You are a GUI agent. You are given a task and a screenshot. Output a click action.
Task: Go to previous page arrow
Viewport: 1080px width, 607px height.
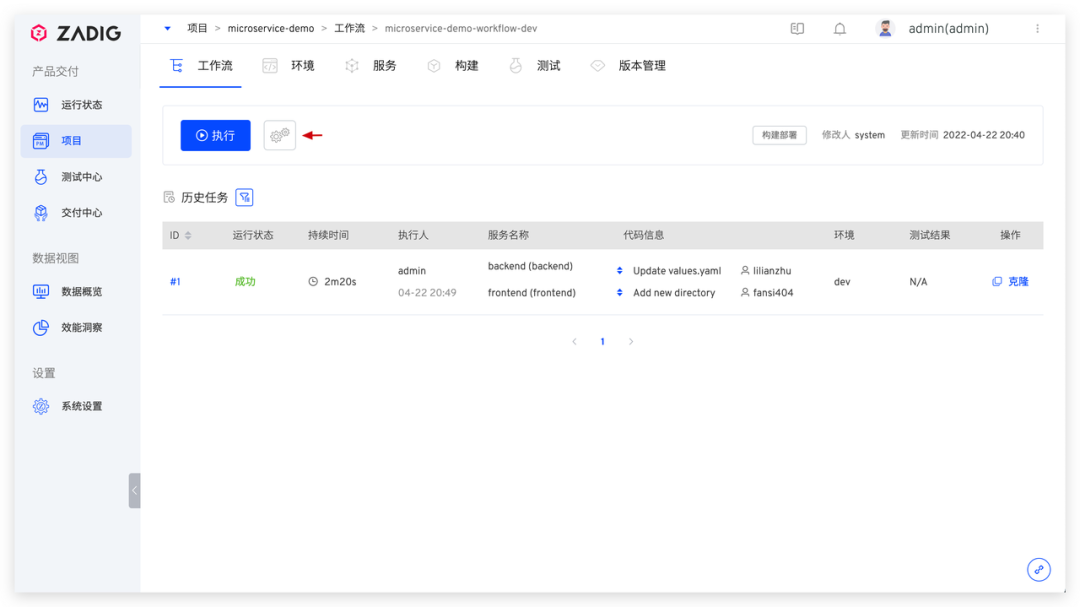pyautogui.click(x=574, y=342)
